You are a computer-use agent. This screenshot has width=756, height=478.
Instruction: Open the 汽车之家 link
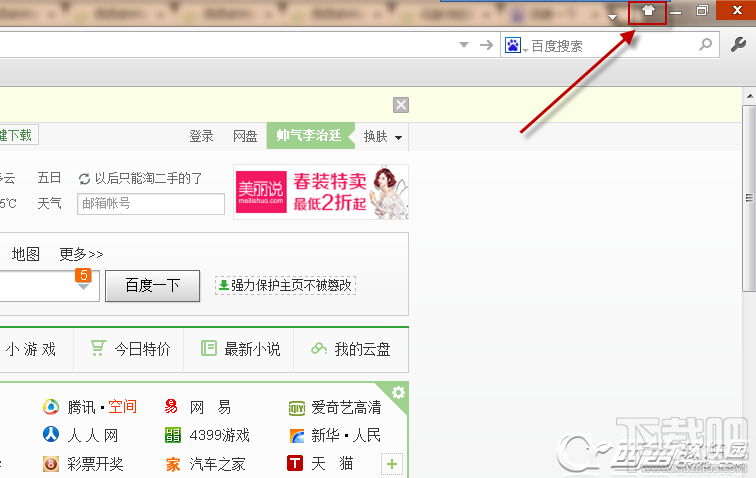[x=217, y=464]
